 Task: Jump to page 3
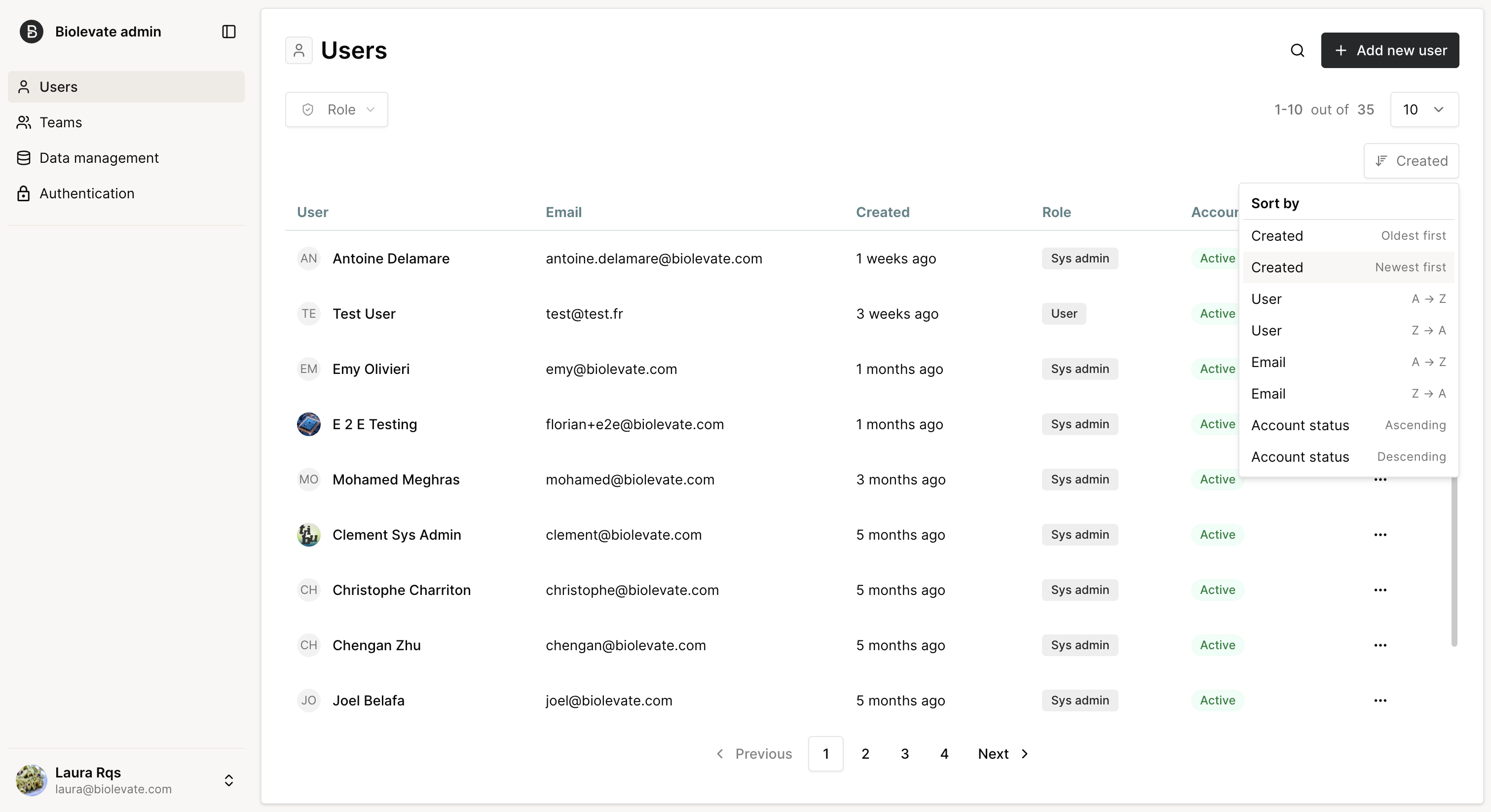[905, 754]
